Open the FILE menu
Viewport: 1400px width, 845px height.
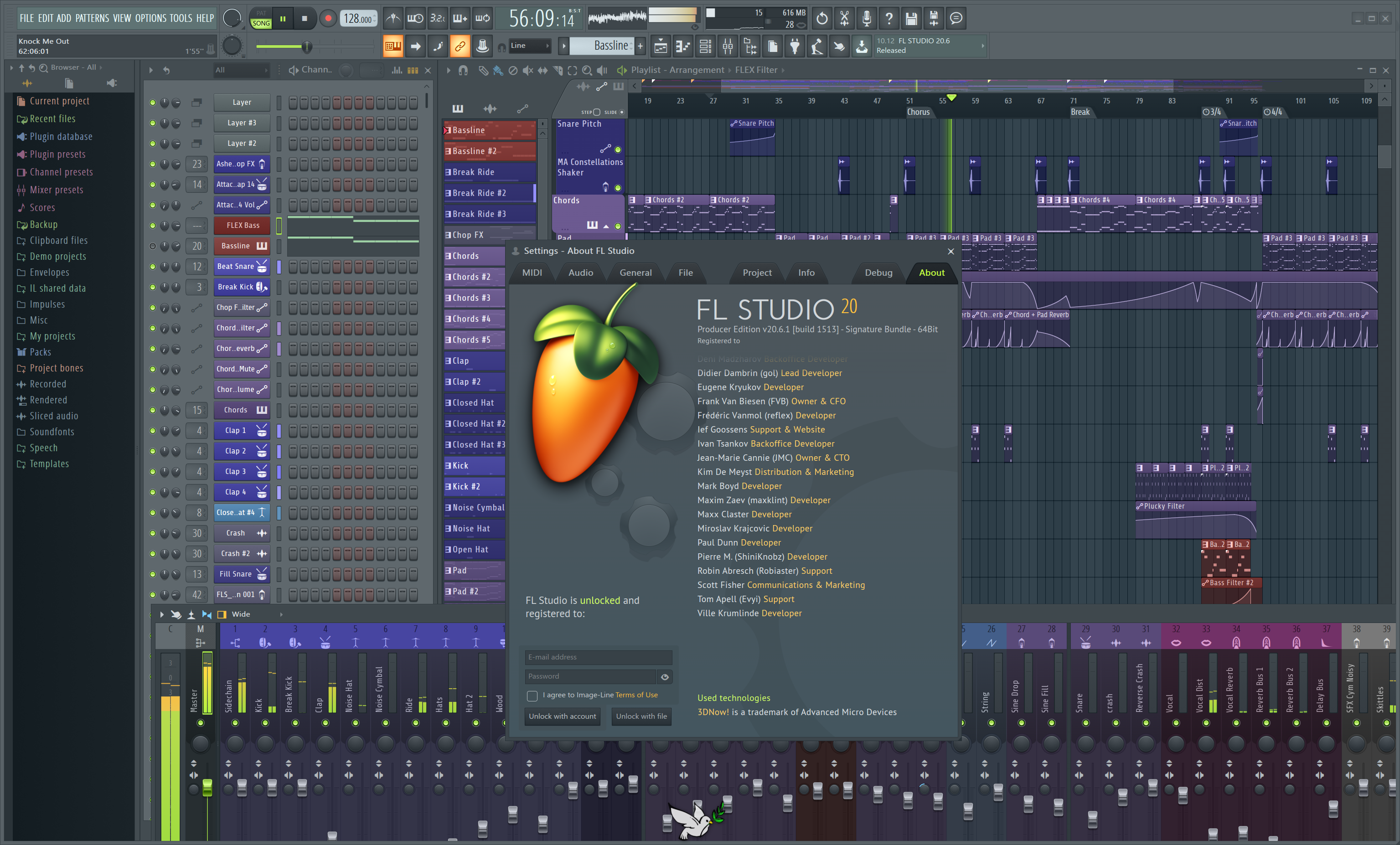(27, 18)
